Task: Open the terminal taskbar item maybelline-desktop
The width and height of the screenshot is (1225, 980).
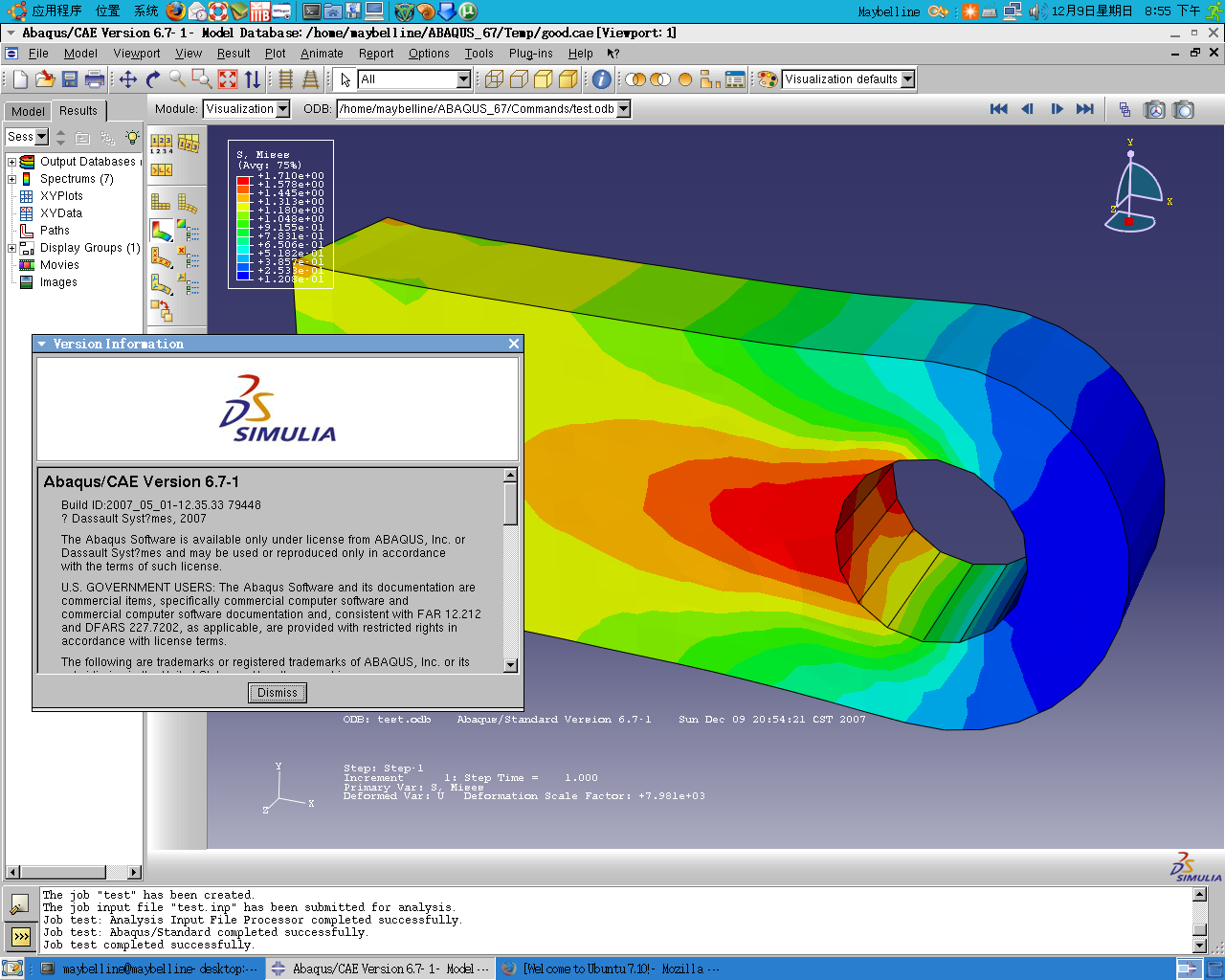Action: coord(150,969)
